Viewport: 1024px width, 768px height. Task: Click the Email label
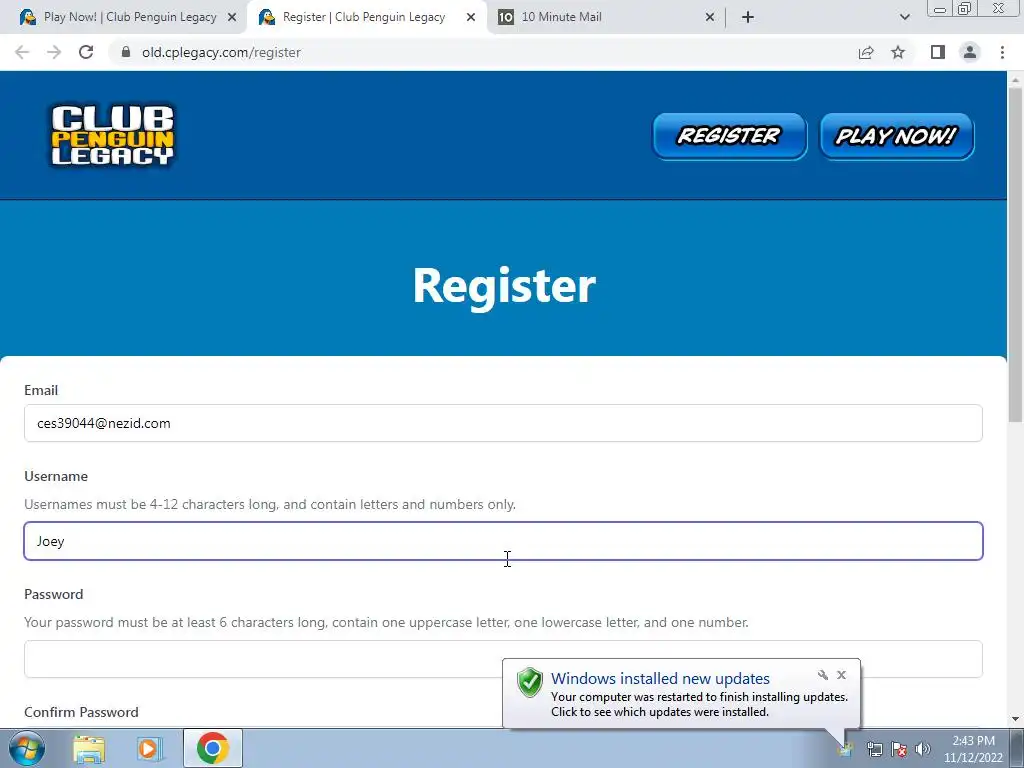tap(41, 390)
